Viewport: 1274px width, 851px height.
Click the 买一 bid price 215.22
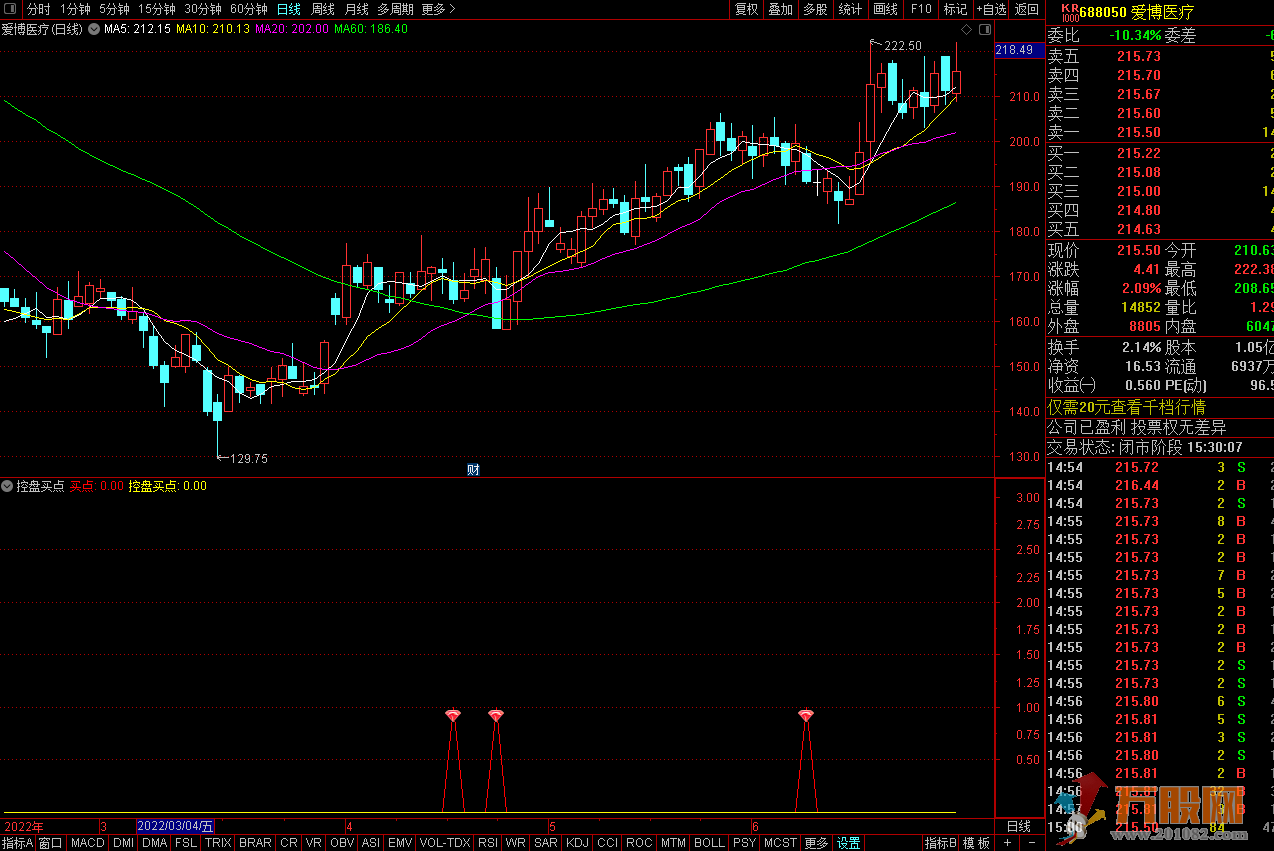point(1139,153)
